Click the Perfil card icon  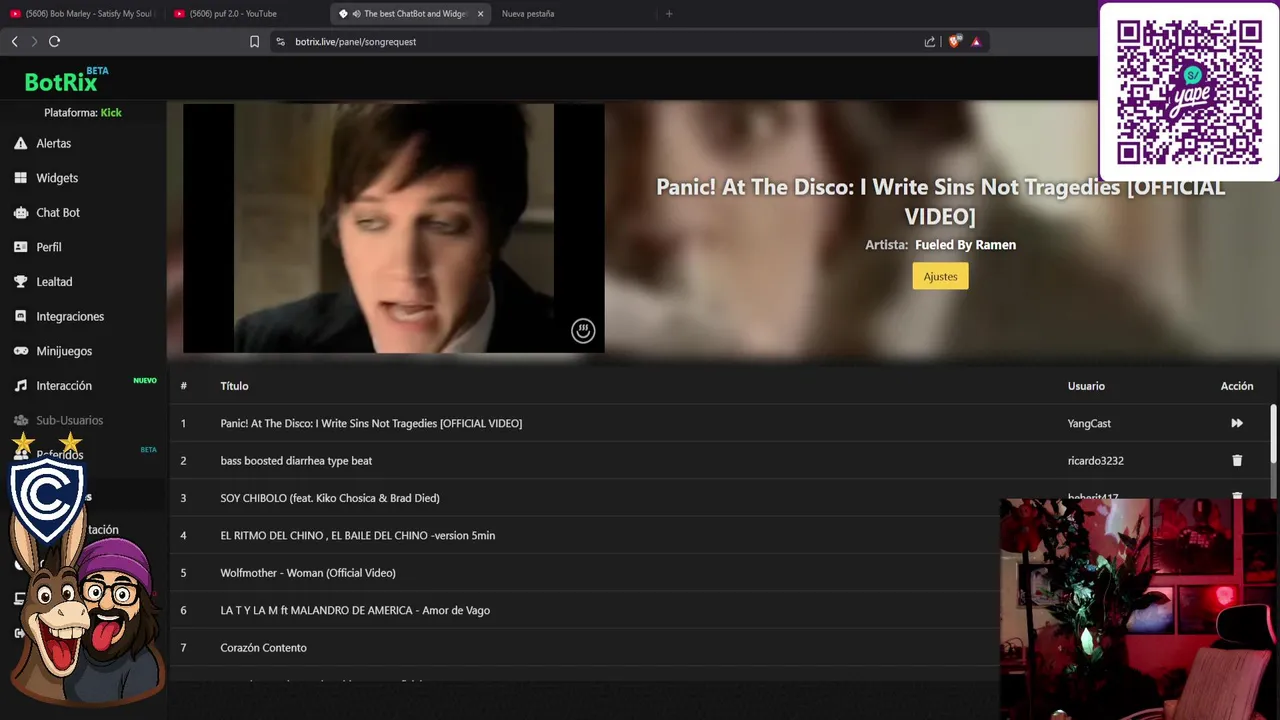(20, 247)
